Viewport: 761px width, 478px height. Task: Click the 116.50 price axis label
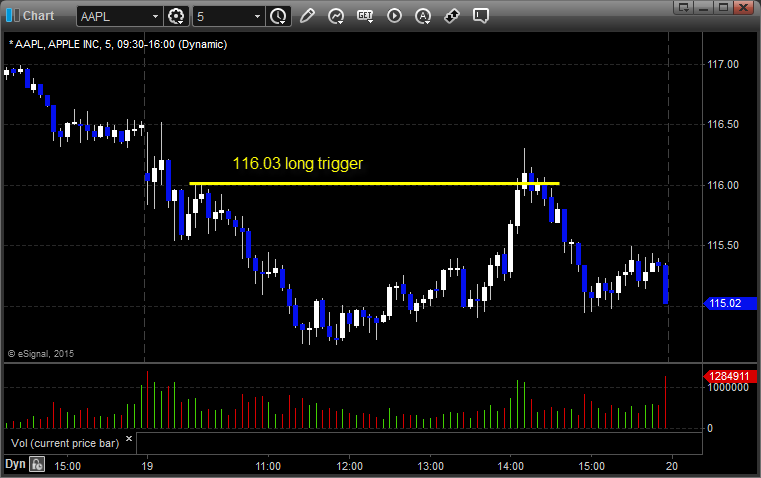coord(723,124)
